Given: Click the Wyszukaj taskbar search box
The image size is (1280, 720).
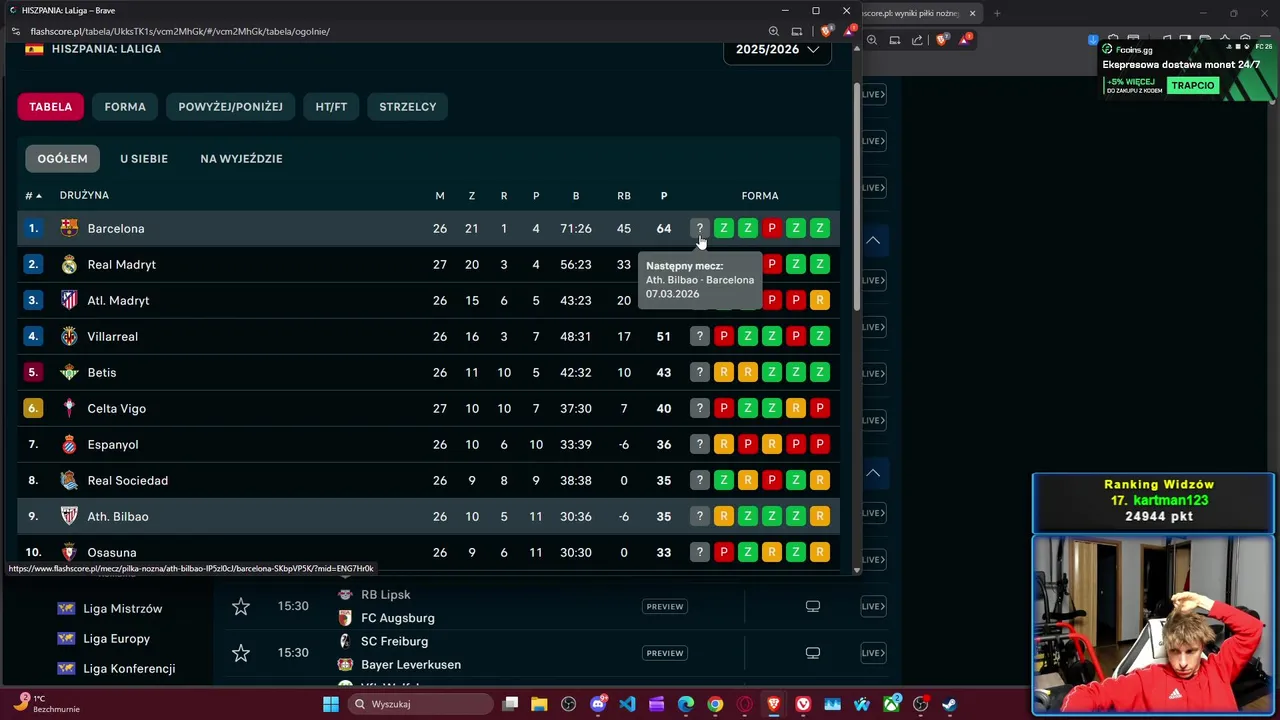Looking at the screenshot, I should [x=421, y=704].
